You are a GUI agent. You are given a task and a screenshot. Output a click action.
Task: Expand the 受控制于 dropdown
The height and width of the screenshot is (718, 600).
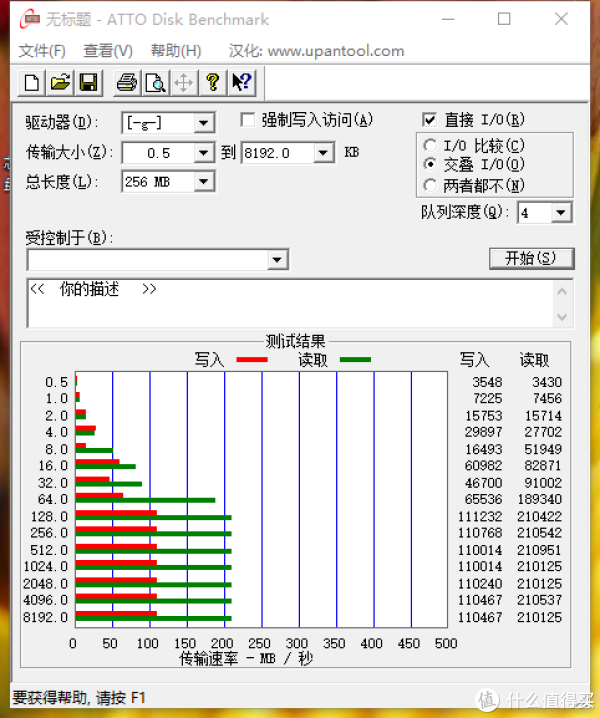pos(277,260)
